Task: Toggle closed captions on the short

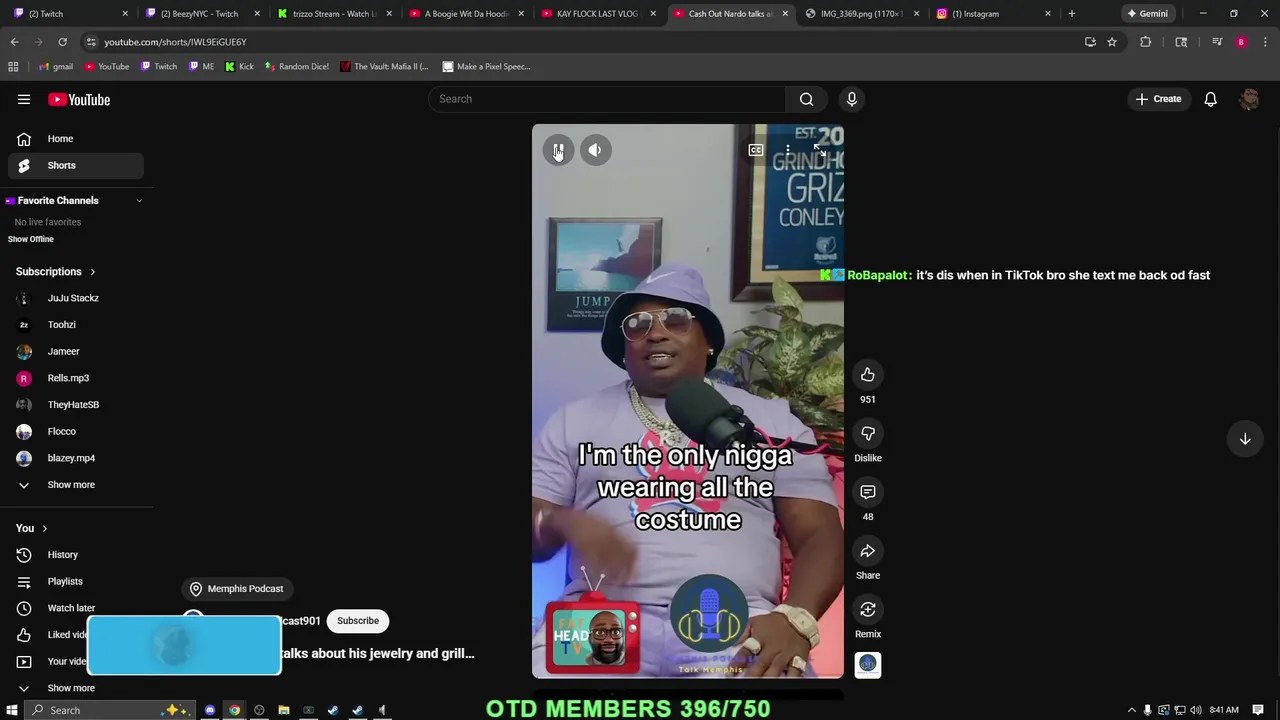Action: point(756,150)
